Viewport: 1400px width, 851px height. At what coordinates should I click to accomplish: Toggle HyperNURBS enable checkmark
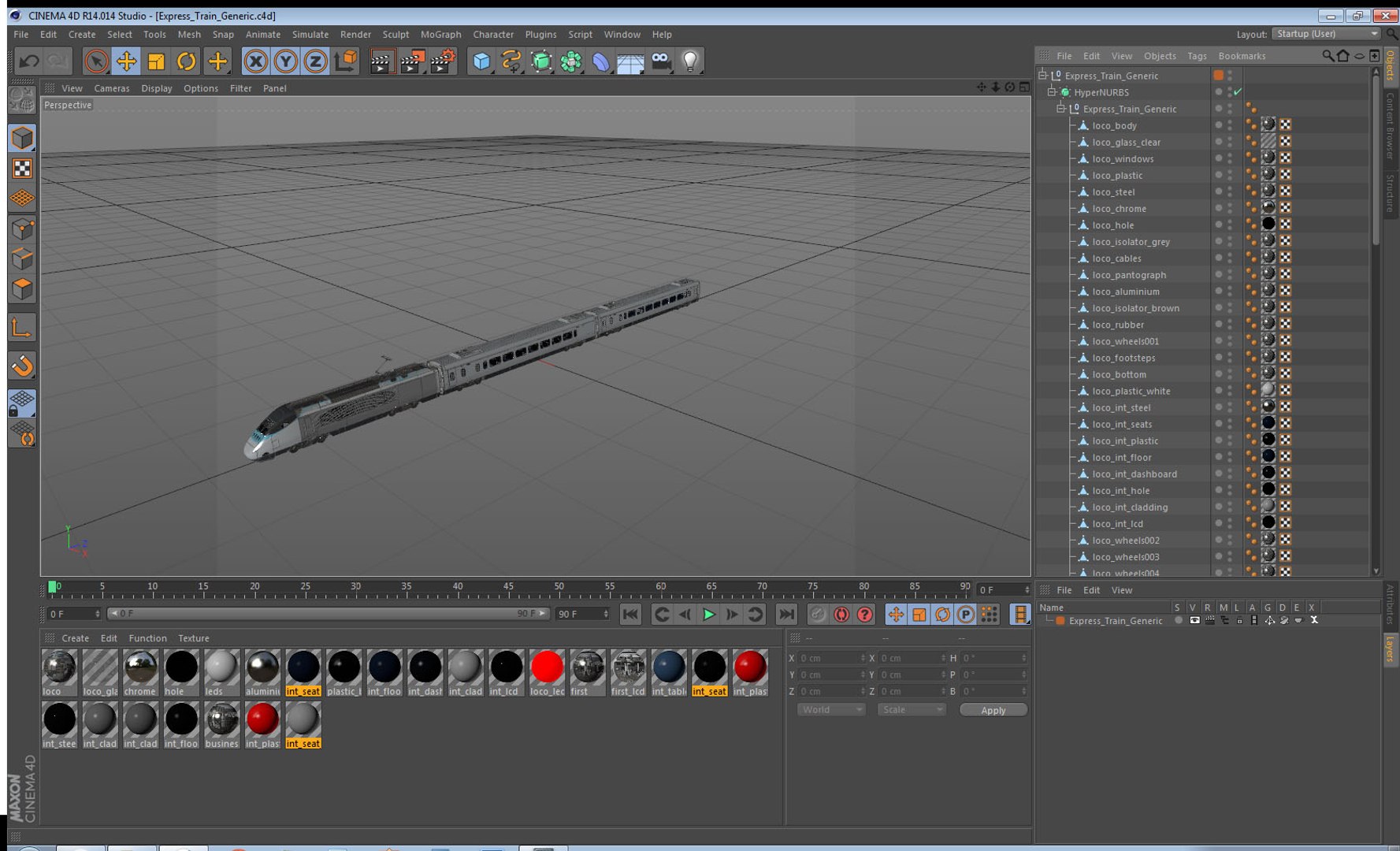1238,92
